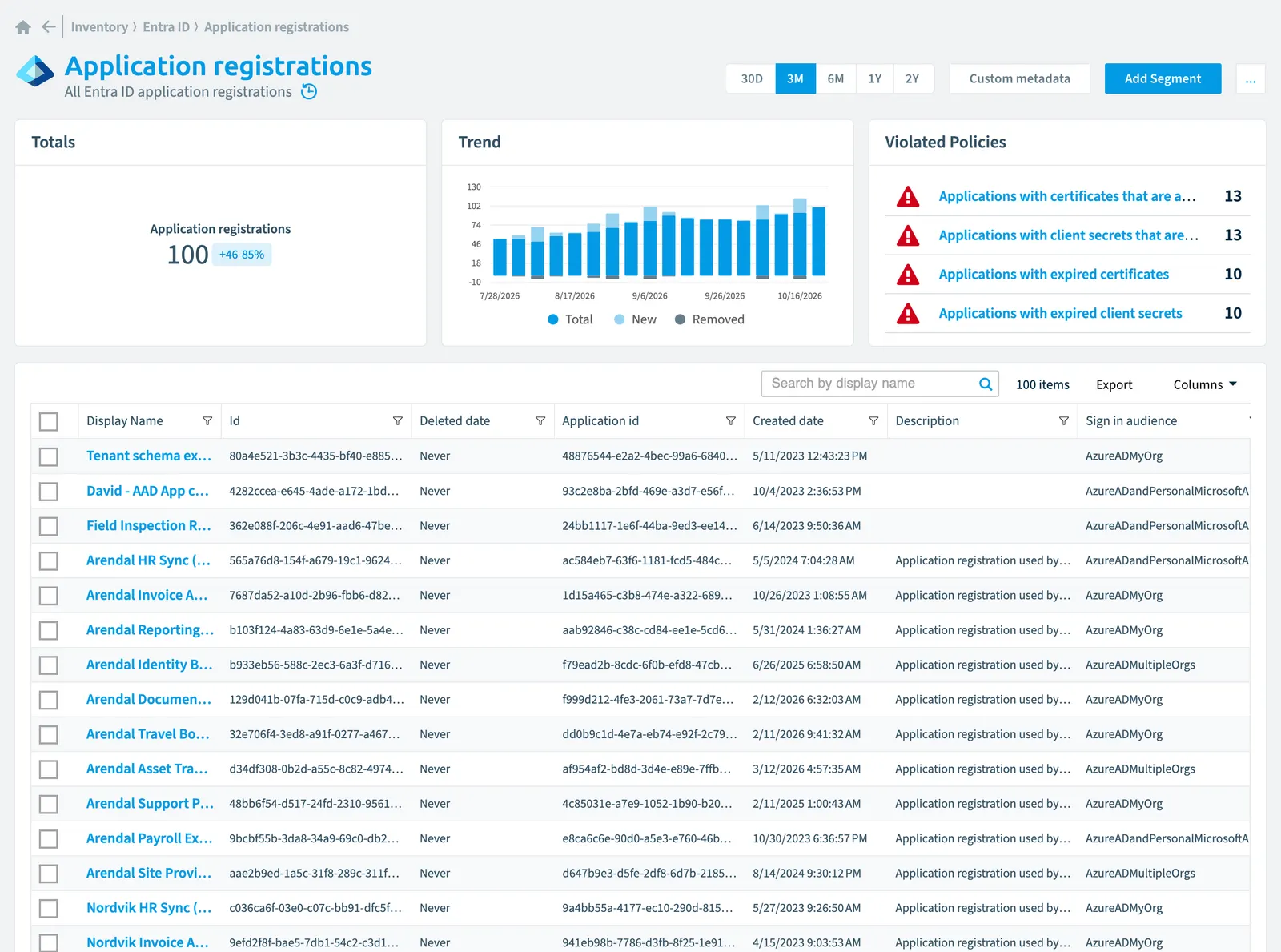Click warning icon for client secrets that are… policy
Screen dimensions: 1281x952
[908, 235]
